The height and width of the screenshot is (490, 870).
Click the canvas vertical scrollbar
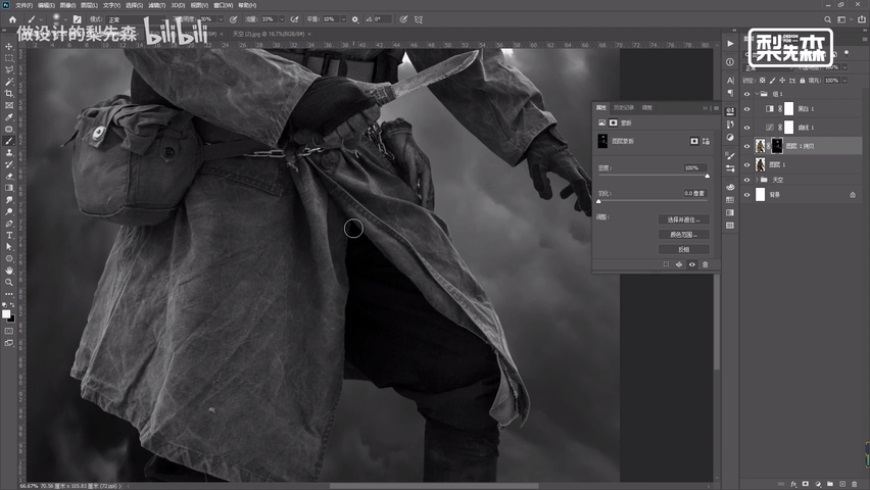[716, 322]
